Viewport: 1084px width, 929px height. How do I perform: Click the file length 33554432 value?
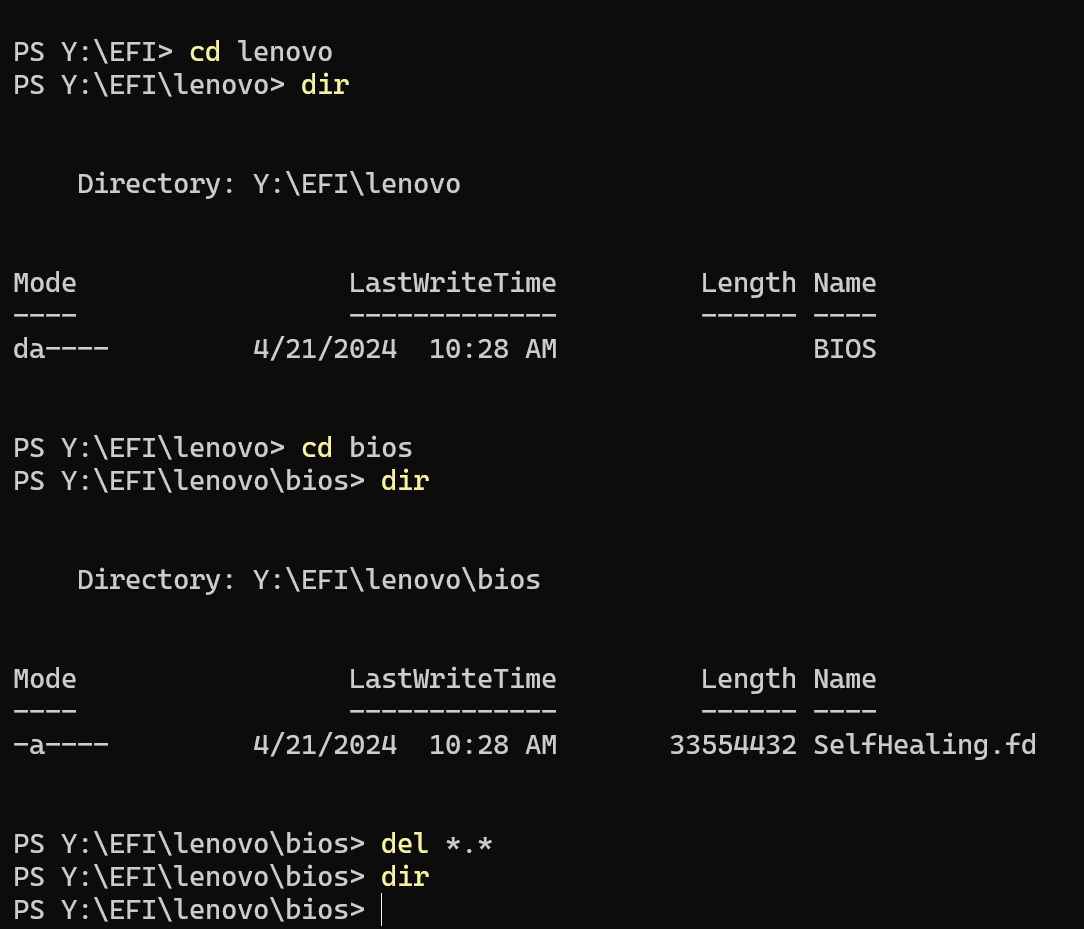click(x=732, y=745)
